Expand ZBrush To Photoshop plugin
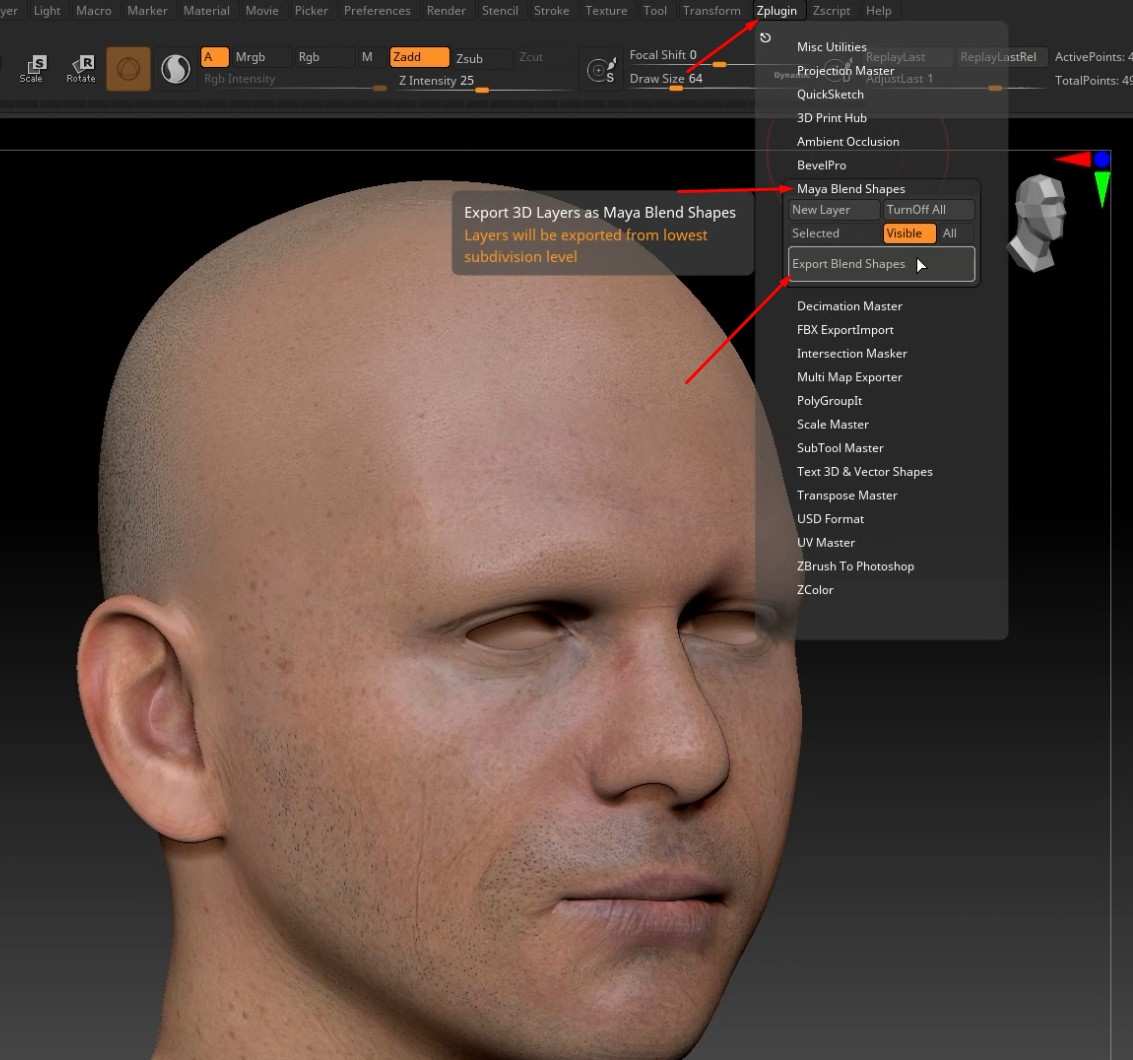The width and height of the screenshot is (1133, 1060). click(855, 566)
